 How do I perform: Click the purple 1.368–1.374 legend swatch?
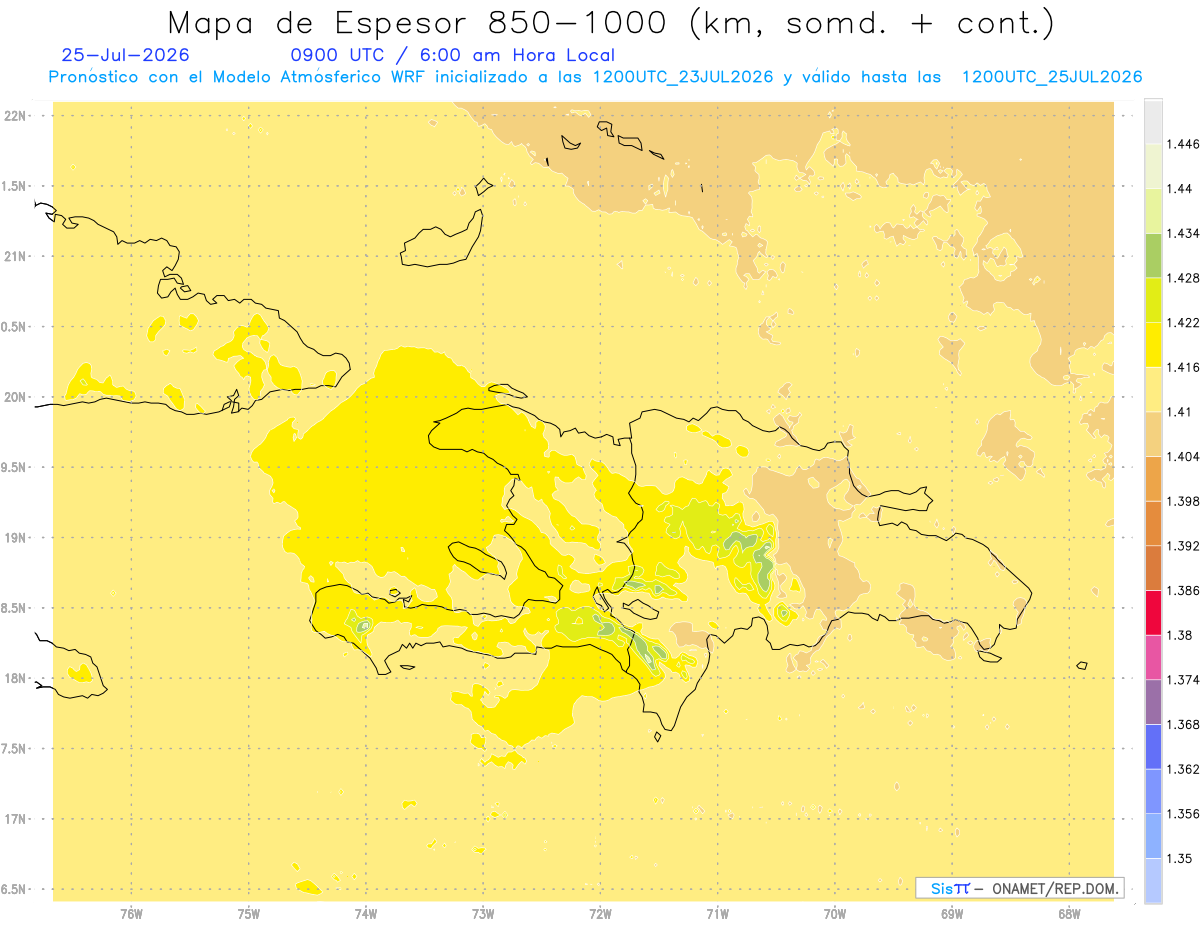tap(1153, 702)
